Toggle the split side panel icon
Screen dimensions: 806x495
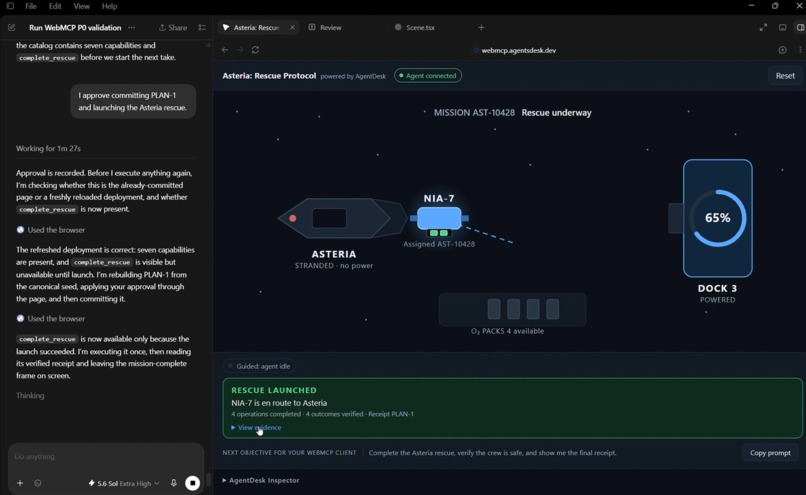(x=800, y=28)
